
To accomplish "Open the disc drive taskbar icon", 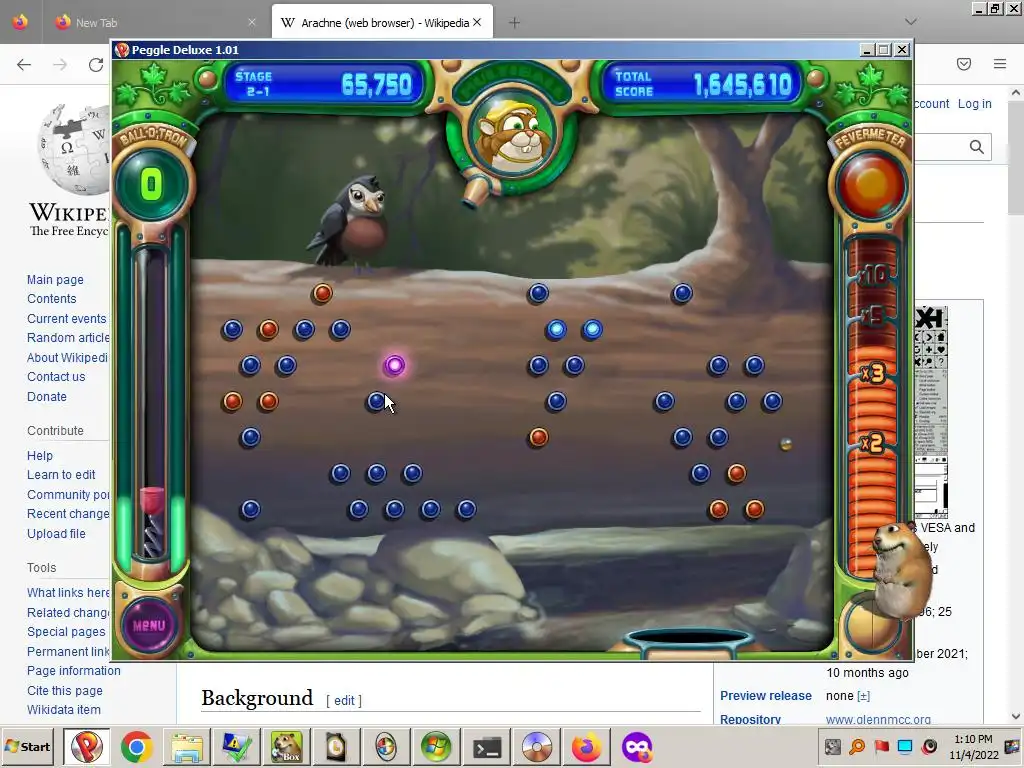I will click(537, 747).
